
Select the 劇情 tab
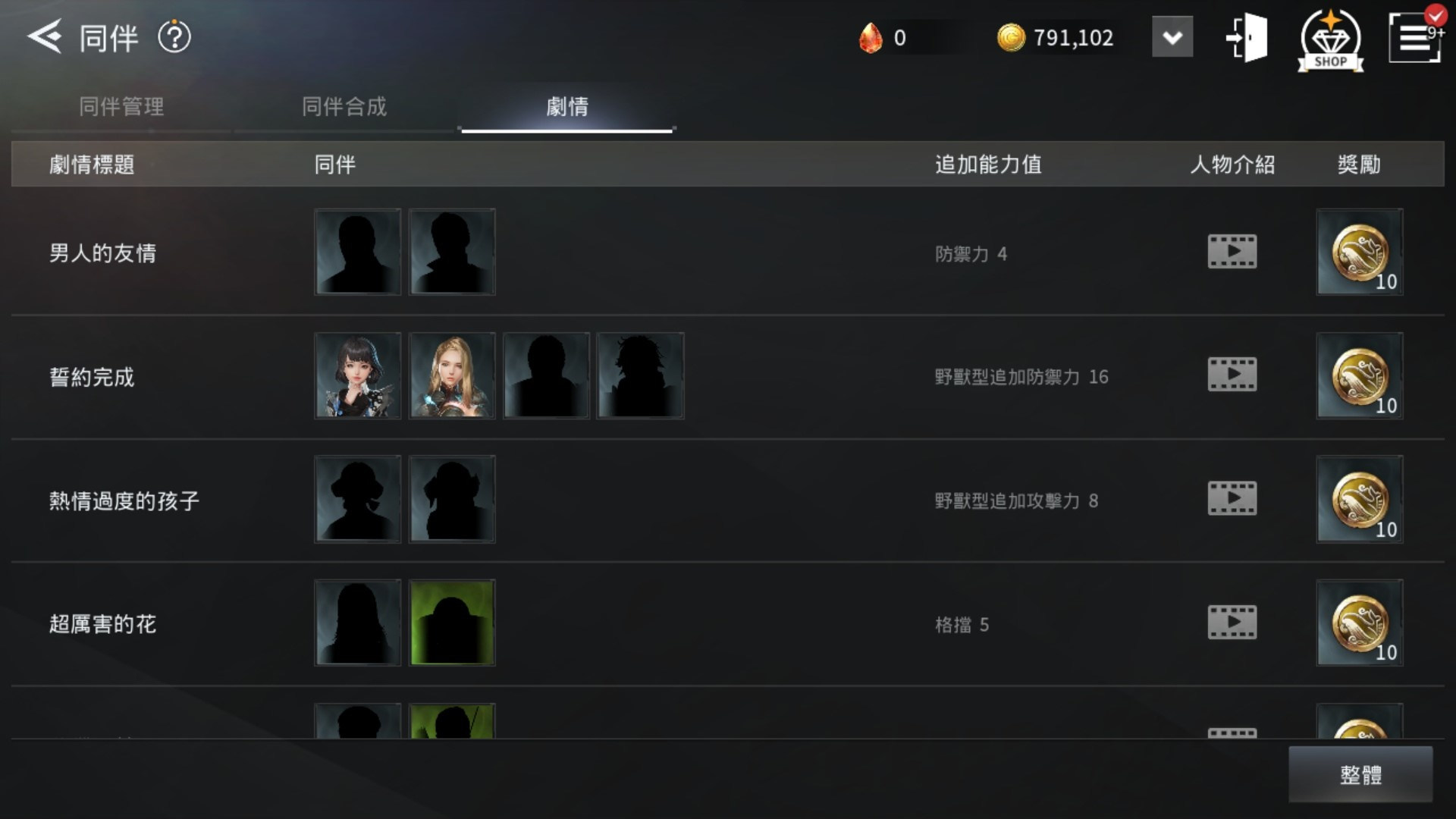[x=567, y=107]
